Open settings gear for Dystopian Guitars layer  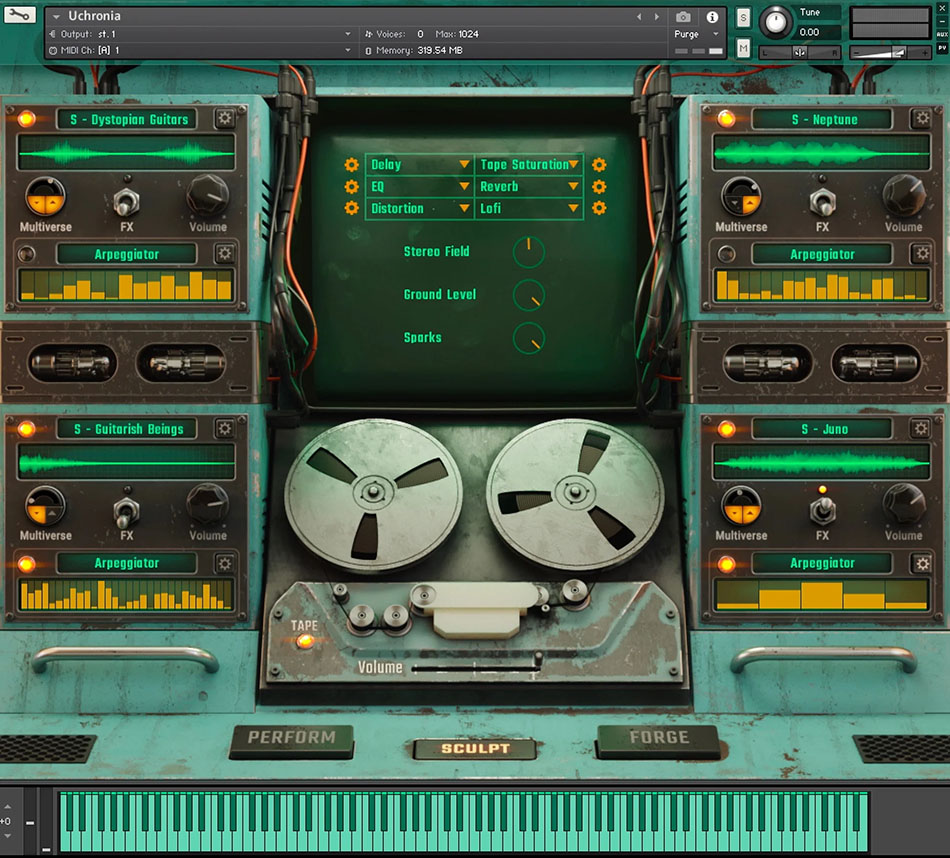point(225,118)
